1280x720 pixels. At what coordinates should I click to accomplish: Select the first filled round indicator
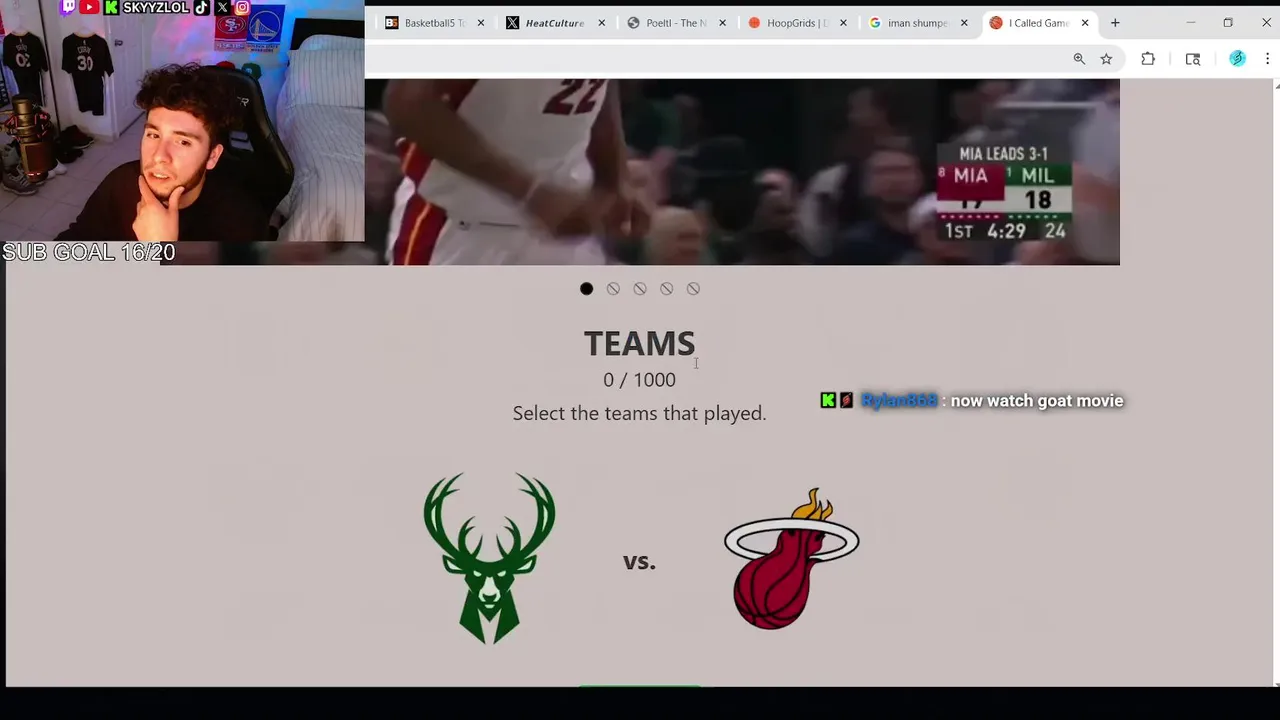pyautogui.click(x=587, y=289)
